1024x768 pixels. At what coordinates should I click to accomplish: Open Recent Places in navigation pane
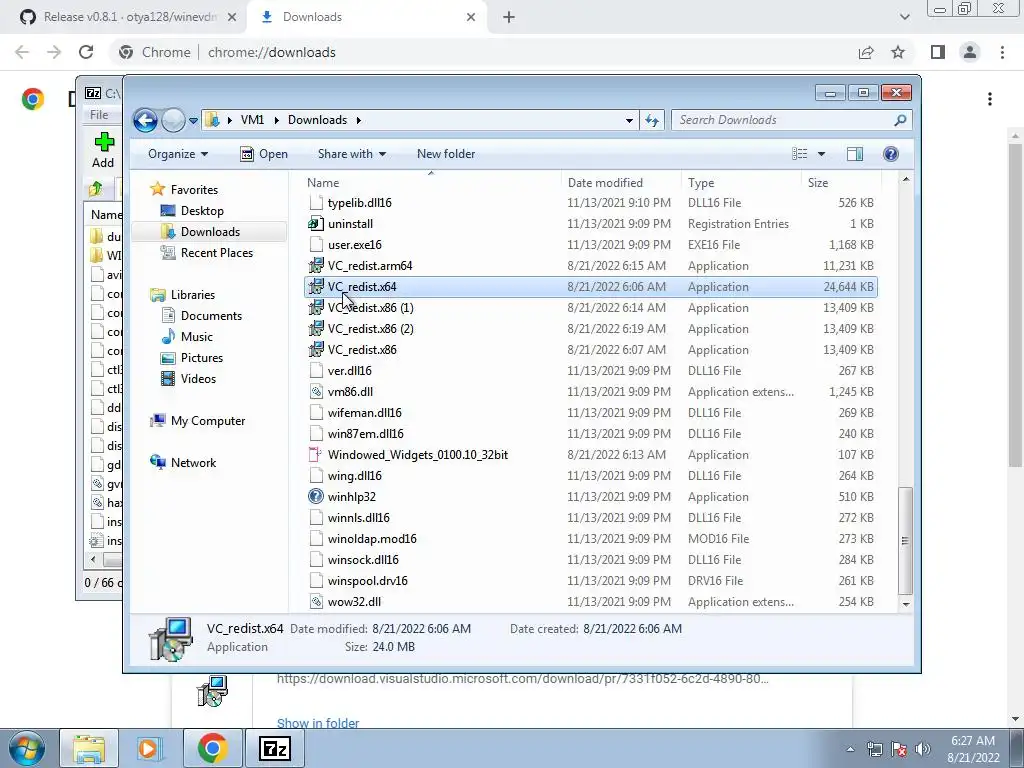tap(216, 253)
